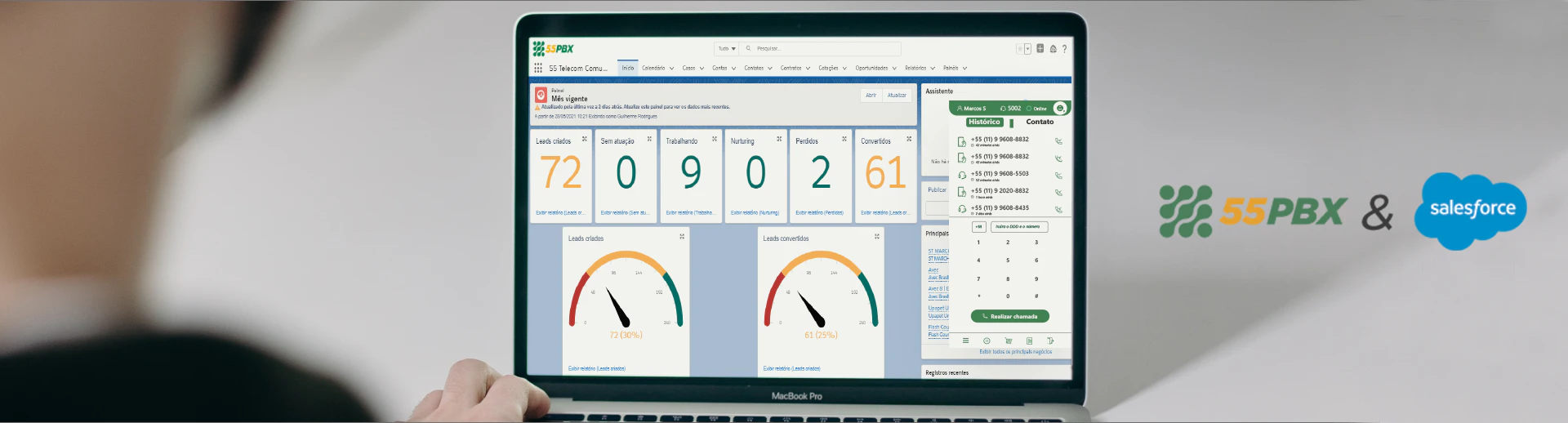
Task: Open the help question mark icon
Action: (1064, 49)
